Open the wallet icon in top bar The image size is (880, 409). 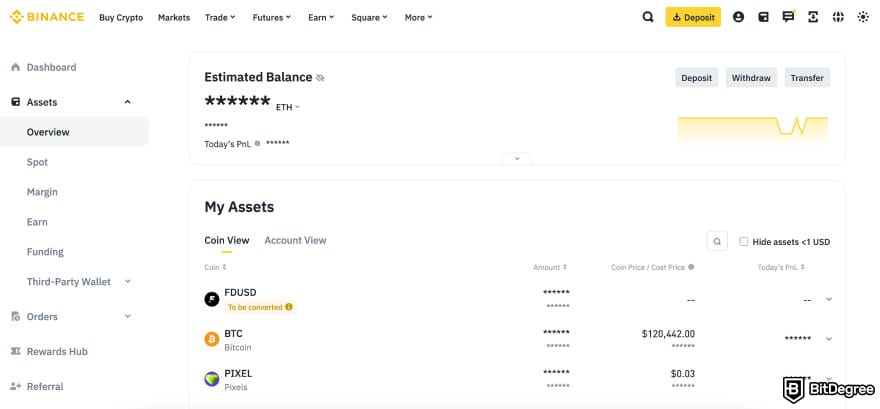[763, 17]
